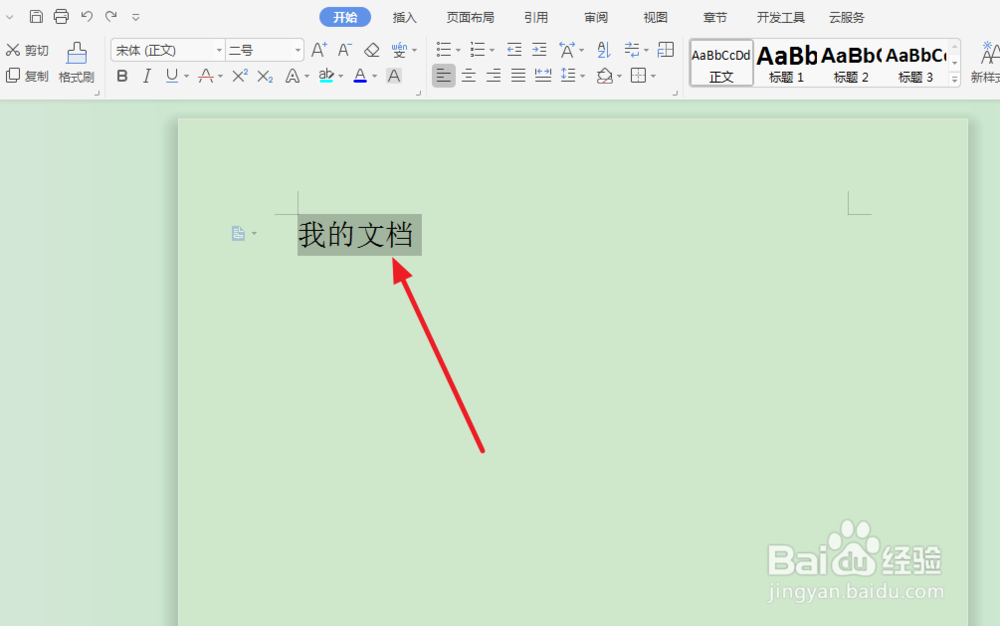Click the line spacing icon
This screenshot has height=626, width=1000.
568,76
